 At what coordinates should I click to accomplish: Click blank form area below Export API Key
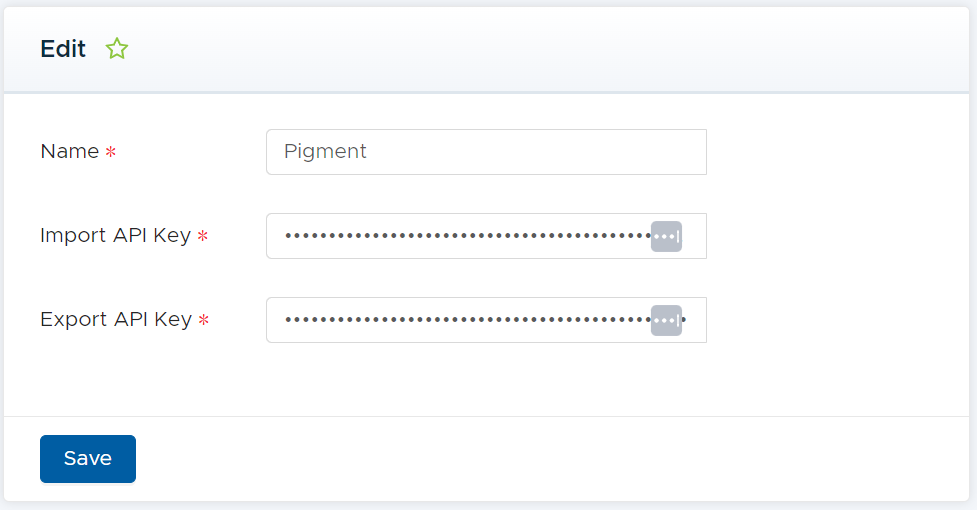click(488, 380)
